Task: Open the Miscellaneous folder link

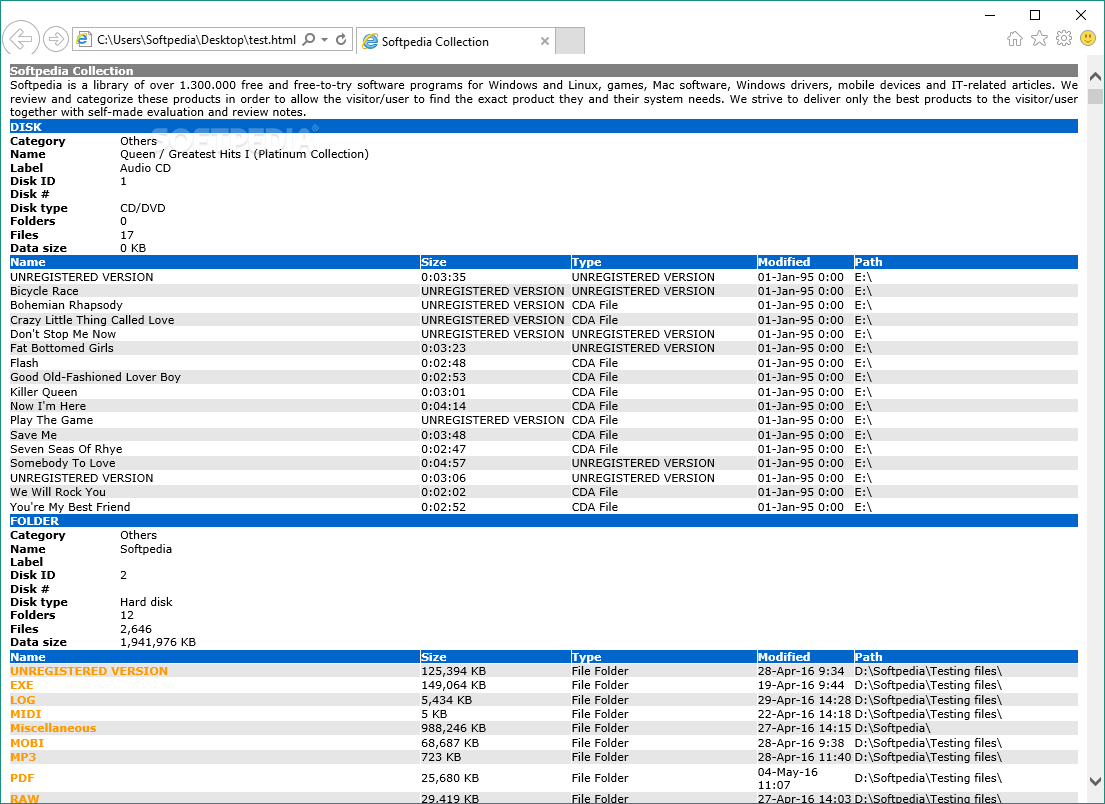Action: 53,729
